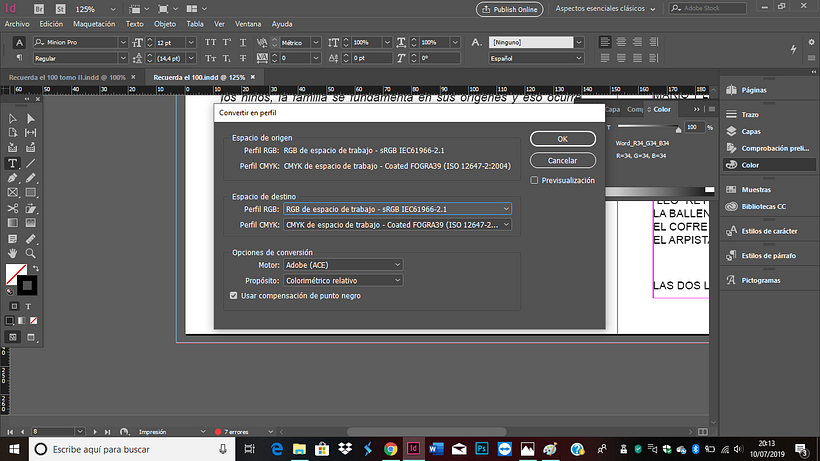Screen dimensions: 820x461
Task: Select the Pen tool
Action: click(x=13, y=178)
